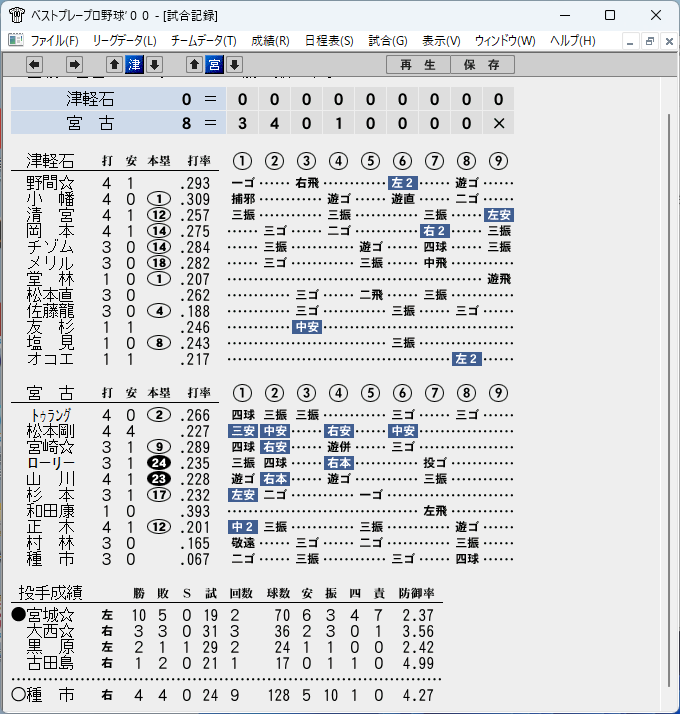Click the right arrow next game button
Screen dimensions: 680x714
74,65
